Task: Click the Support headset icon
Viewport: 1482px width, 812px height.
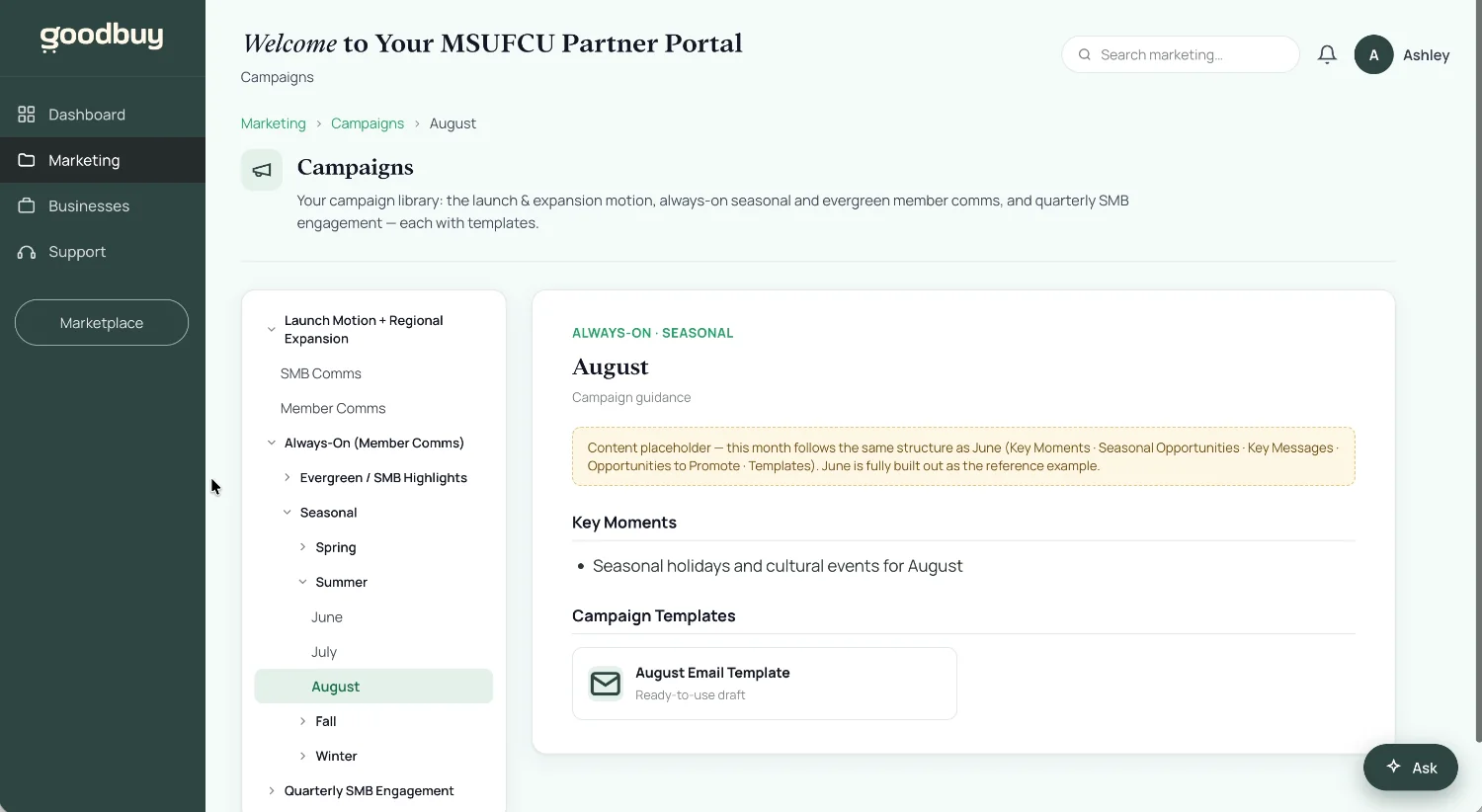Action: pyautogui.click(x=27, y=252)
